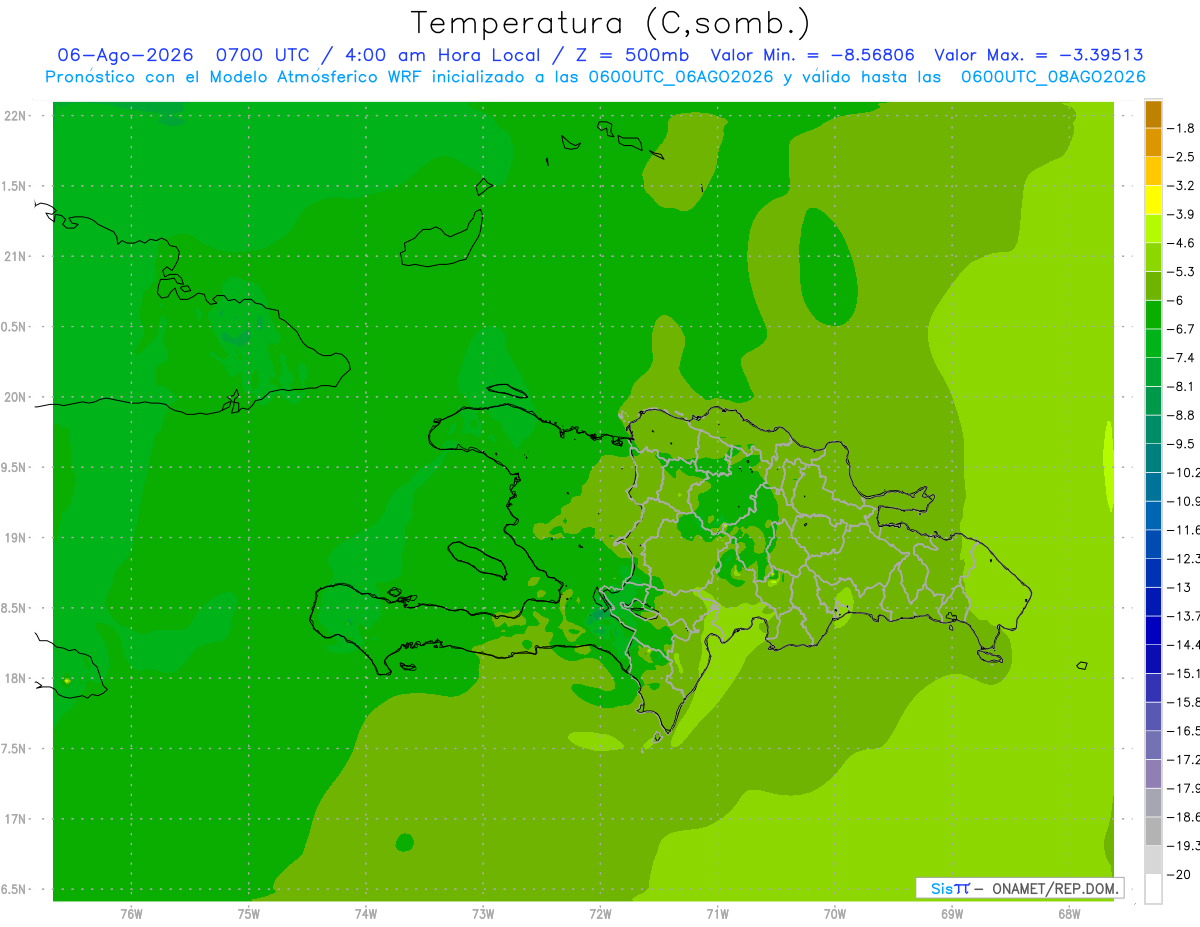The width and height of the screenshot is (1200, 927).
Task: Click the "75W" longitude label
Action: tap(248, 914)
